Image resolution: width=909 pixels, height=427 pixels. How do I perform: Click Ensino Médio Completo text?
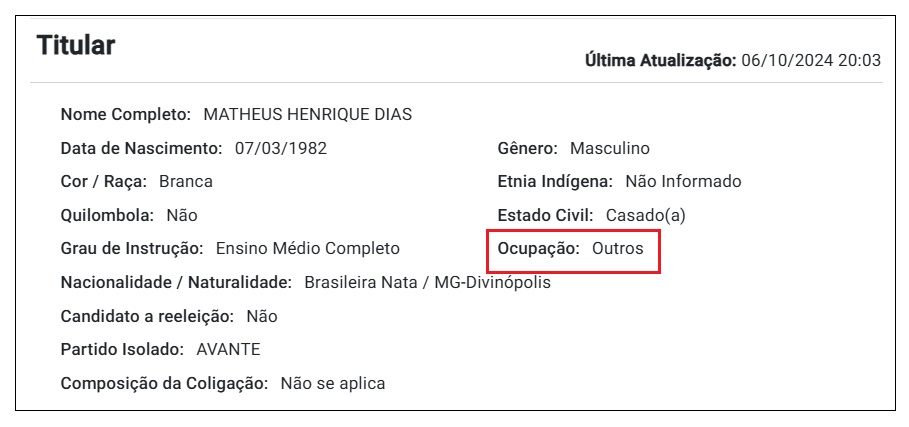(x=308, y=249)
